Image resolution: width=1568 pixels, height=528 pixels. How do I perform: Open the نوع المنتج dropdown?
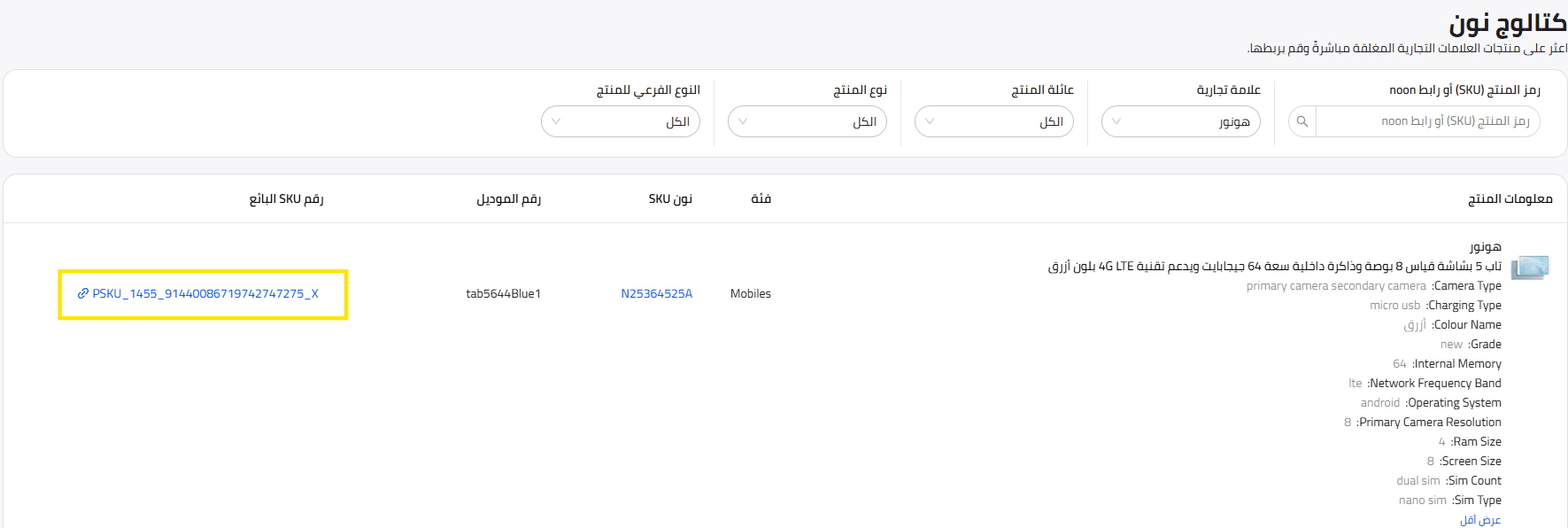(807, 121)
